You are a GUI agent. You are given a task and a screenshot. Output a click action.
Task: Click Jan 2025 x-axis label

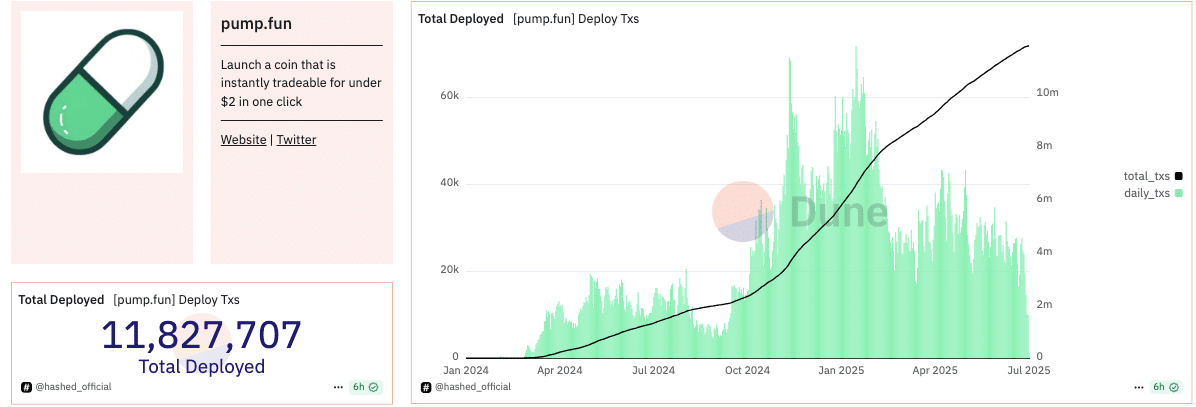841,371
